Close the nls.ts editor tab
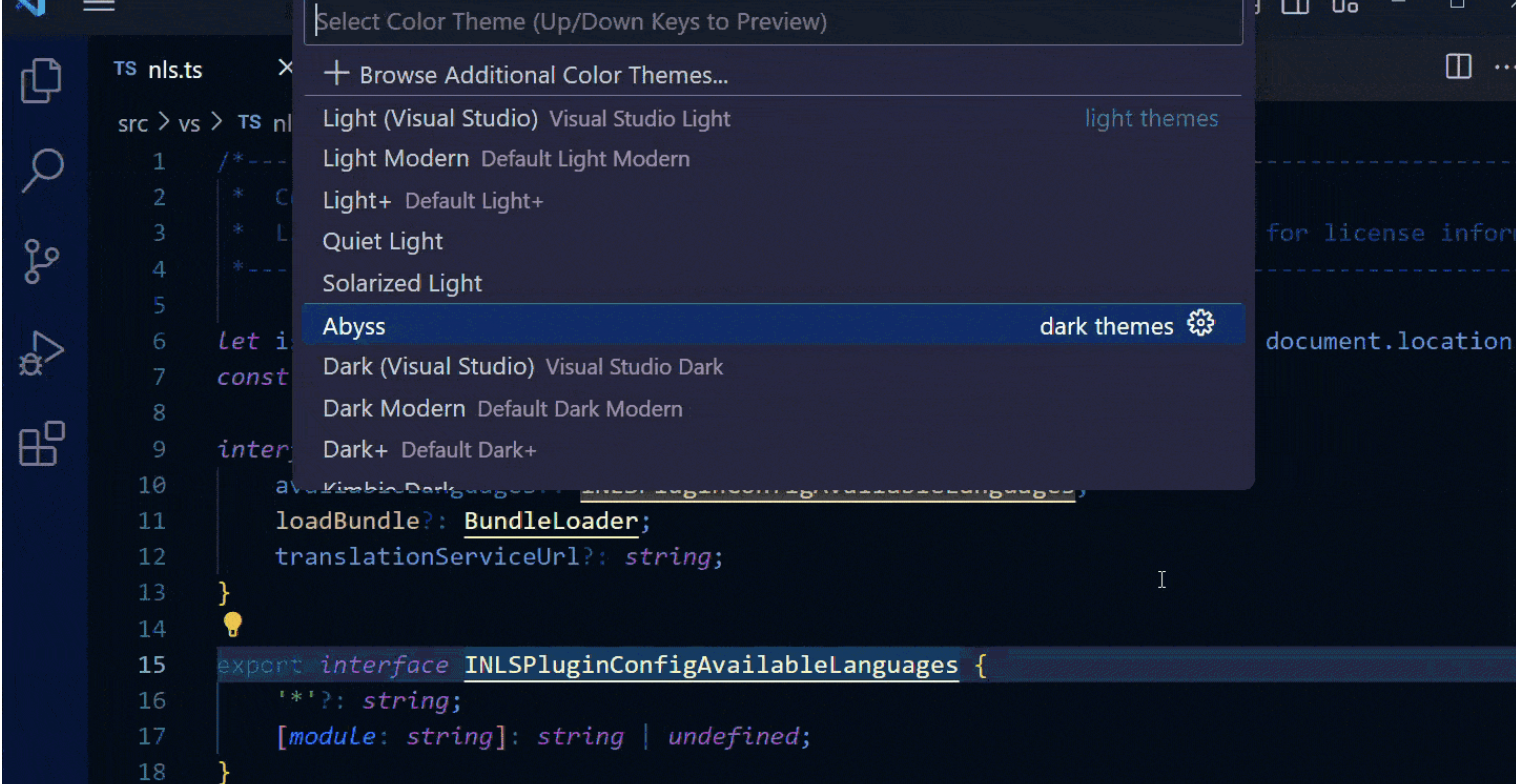1516x784 pixels. point(285,68)
